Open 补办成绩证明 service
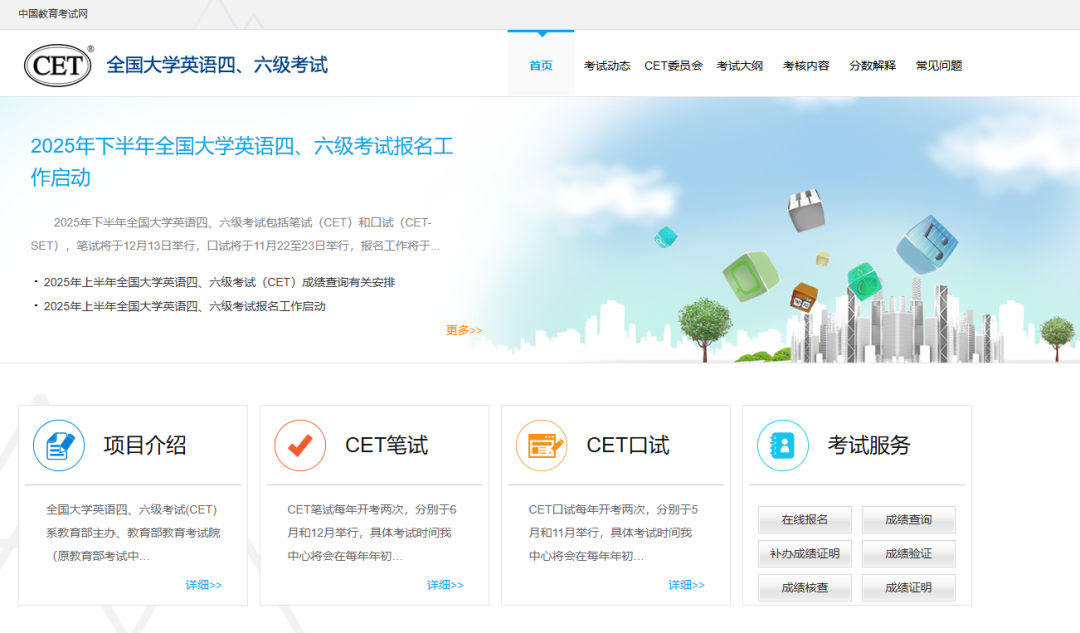Image resolution: width=1080 pixels, height=633 pixels. pos(804,554)
